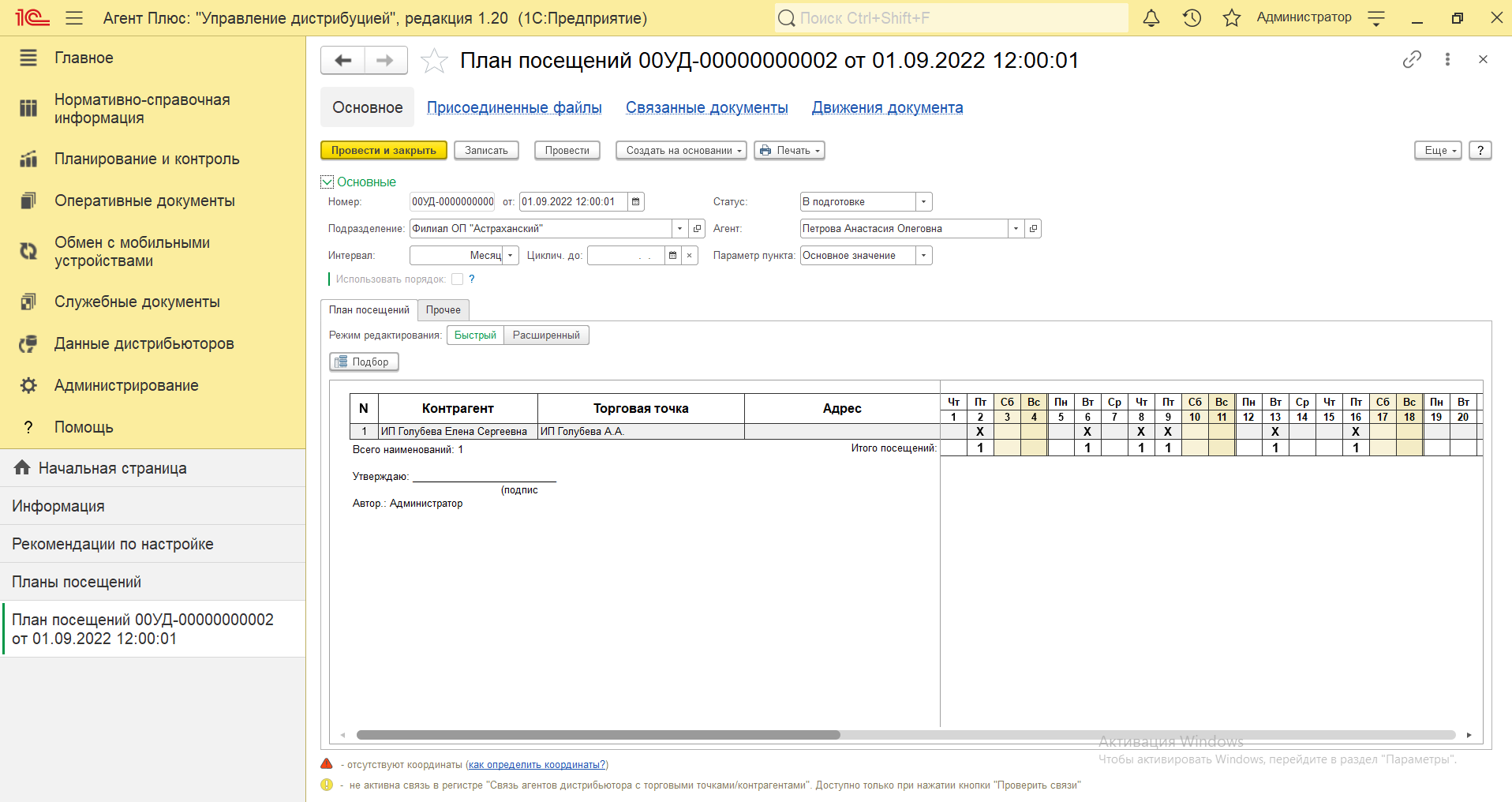Image resolution: width=1512 pixels, height=802 pixels.
Task: Copy link to document icon
Action: (1412, 59)
